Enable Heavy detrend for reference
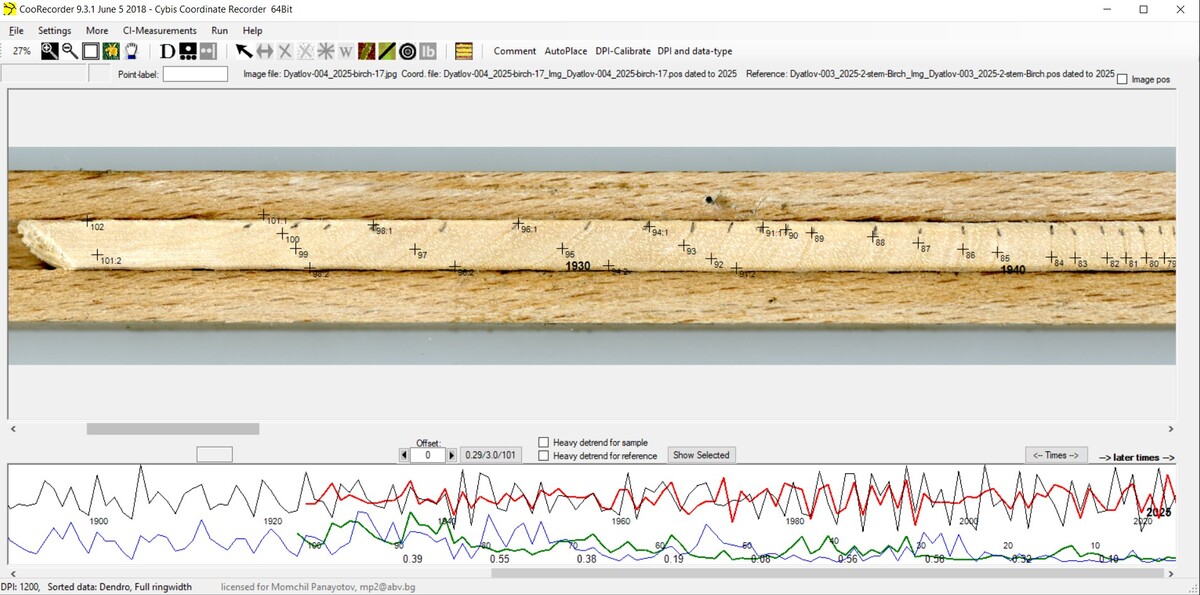The height and width of the screenshot is (595, 1200). pos(544,456)
